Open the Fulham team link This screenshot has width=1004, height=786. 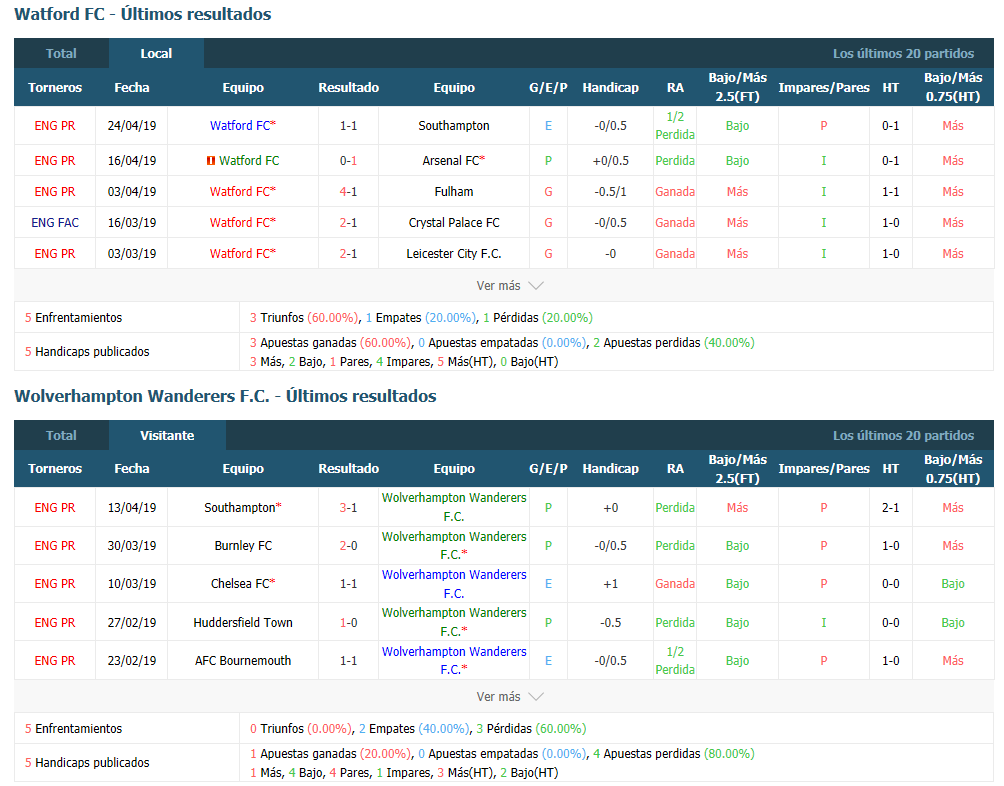tap(453, 191)
